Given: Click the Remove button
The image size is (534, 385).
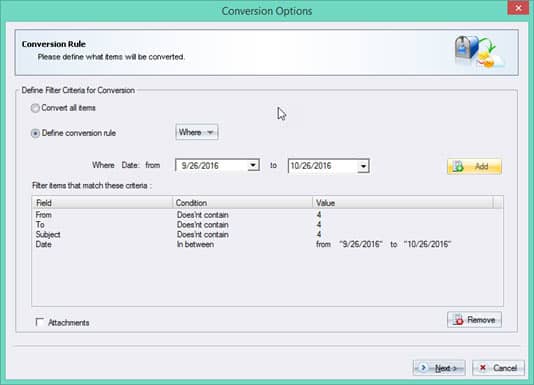Looking at the screenshot, I should click(x=474, y=320).
